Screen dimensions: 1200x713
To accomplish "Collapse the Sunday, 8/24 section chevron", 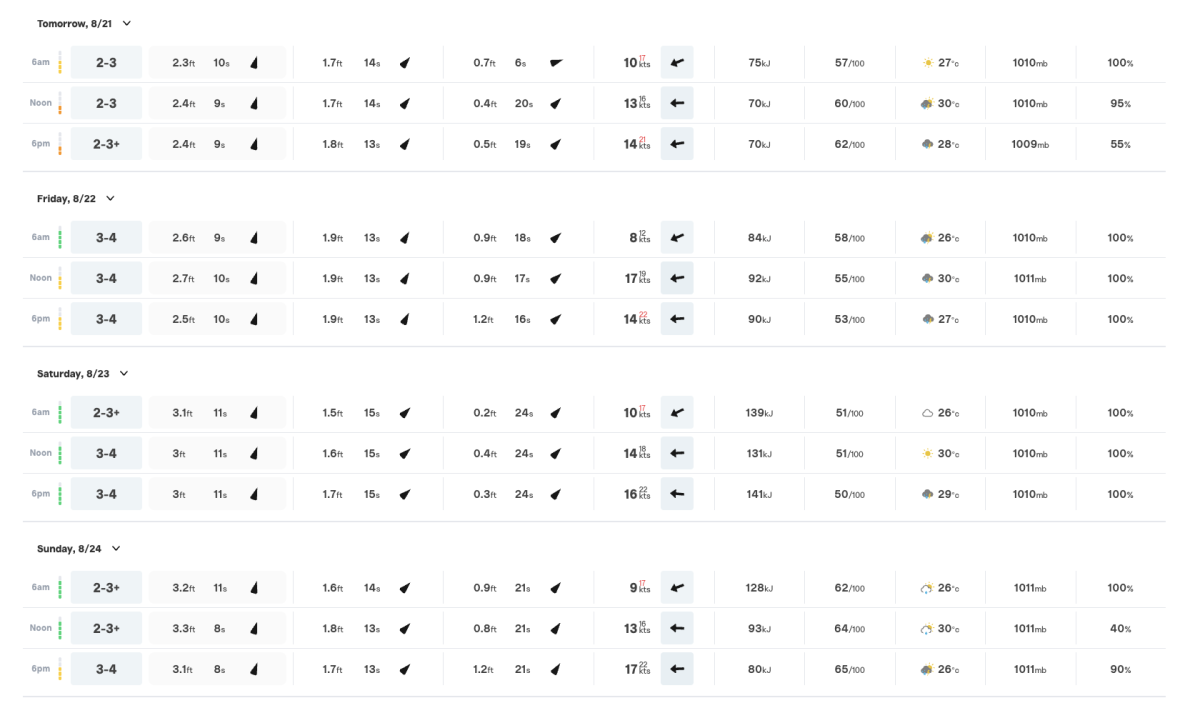I will point(116,549).
